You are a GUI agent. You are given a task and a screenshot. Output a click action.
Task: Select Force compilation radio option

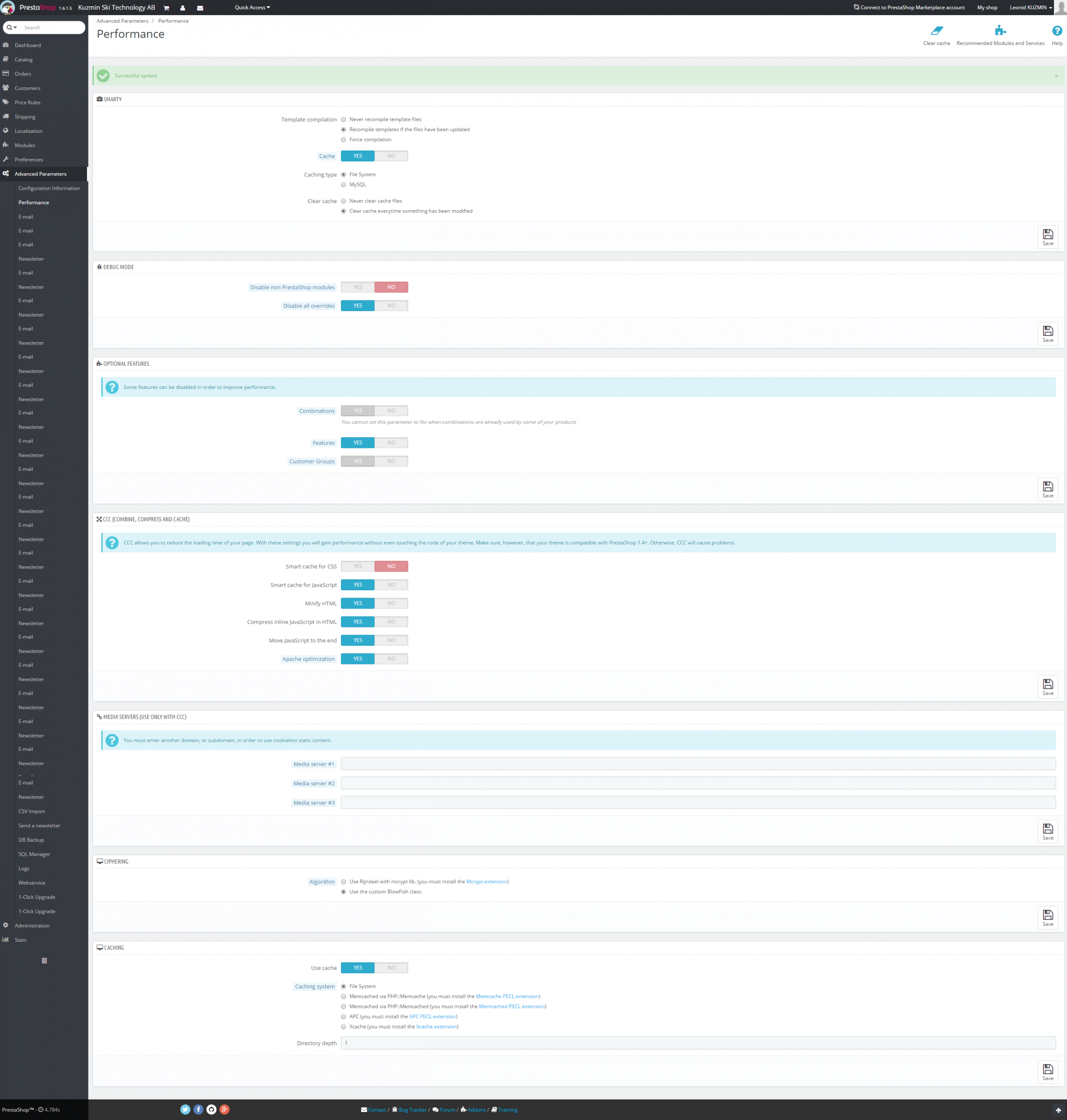[x=344, y=140]
